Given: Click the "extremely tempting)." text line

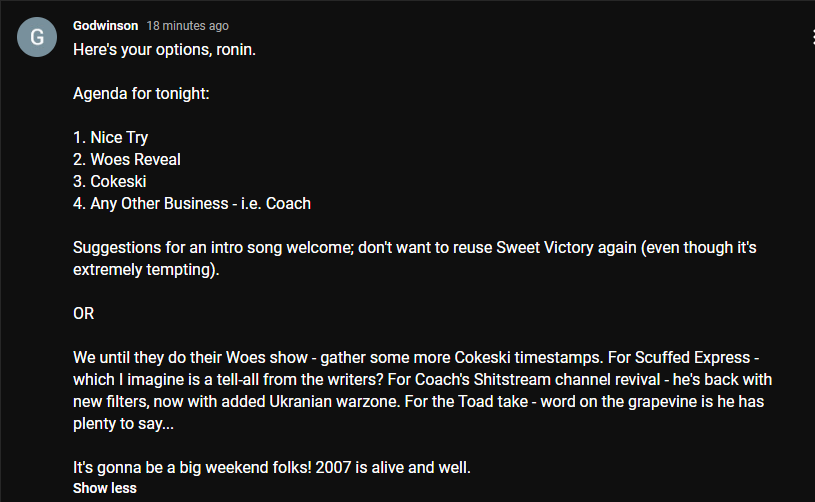Looking at the screenshot, I should 146,270.
